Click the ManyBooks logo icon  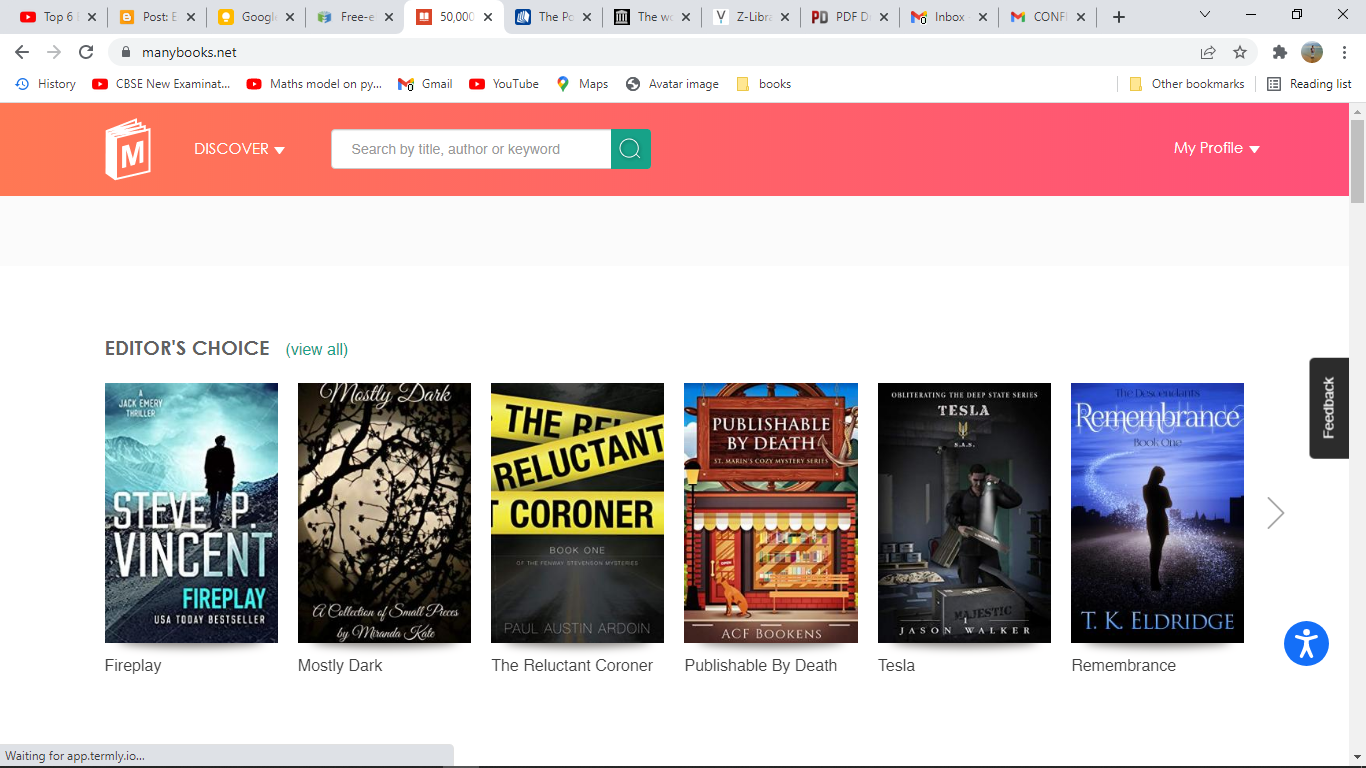(128, 149)
